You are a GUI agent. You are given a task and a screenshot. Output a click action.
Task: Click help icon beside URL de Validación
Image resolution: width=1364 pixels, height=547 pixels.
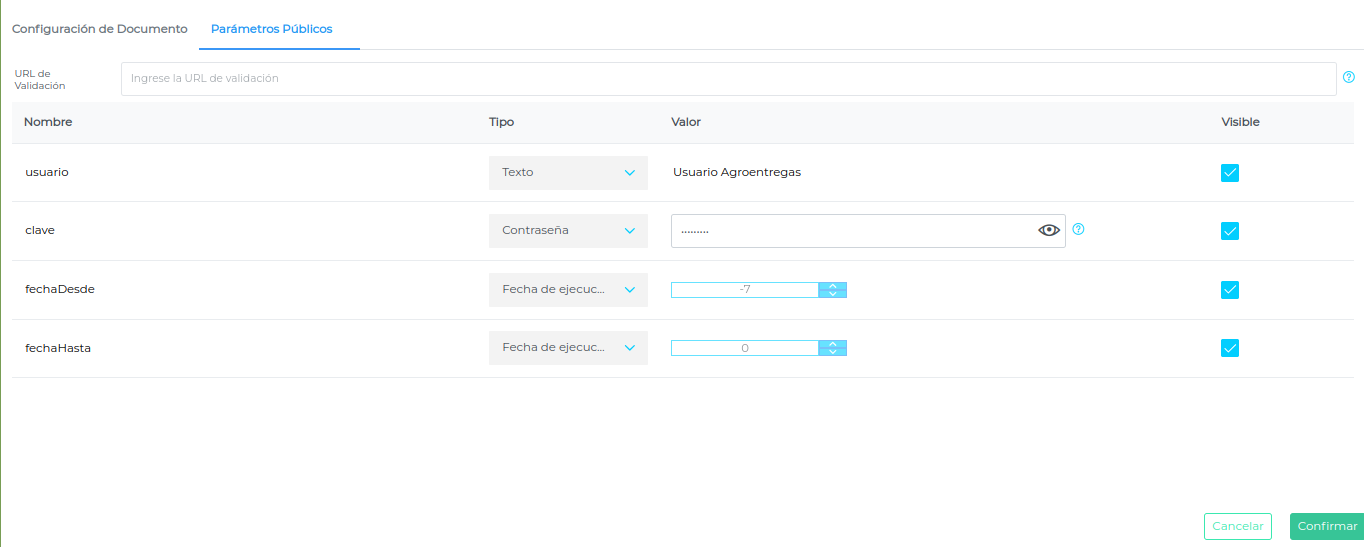[x=1349, y=77]
